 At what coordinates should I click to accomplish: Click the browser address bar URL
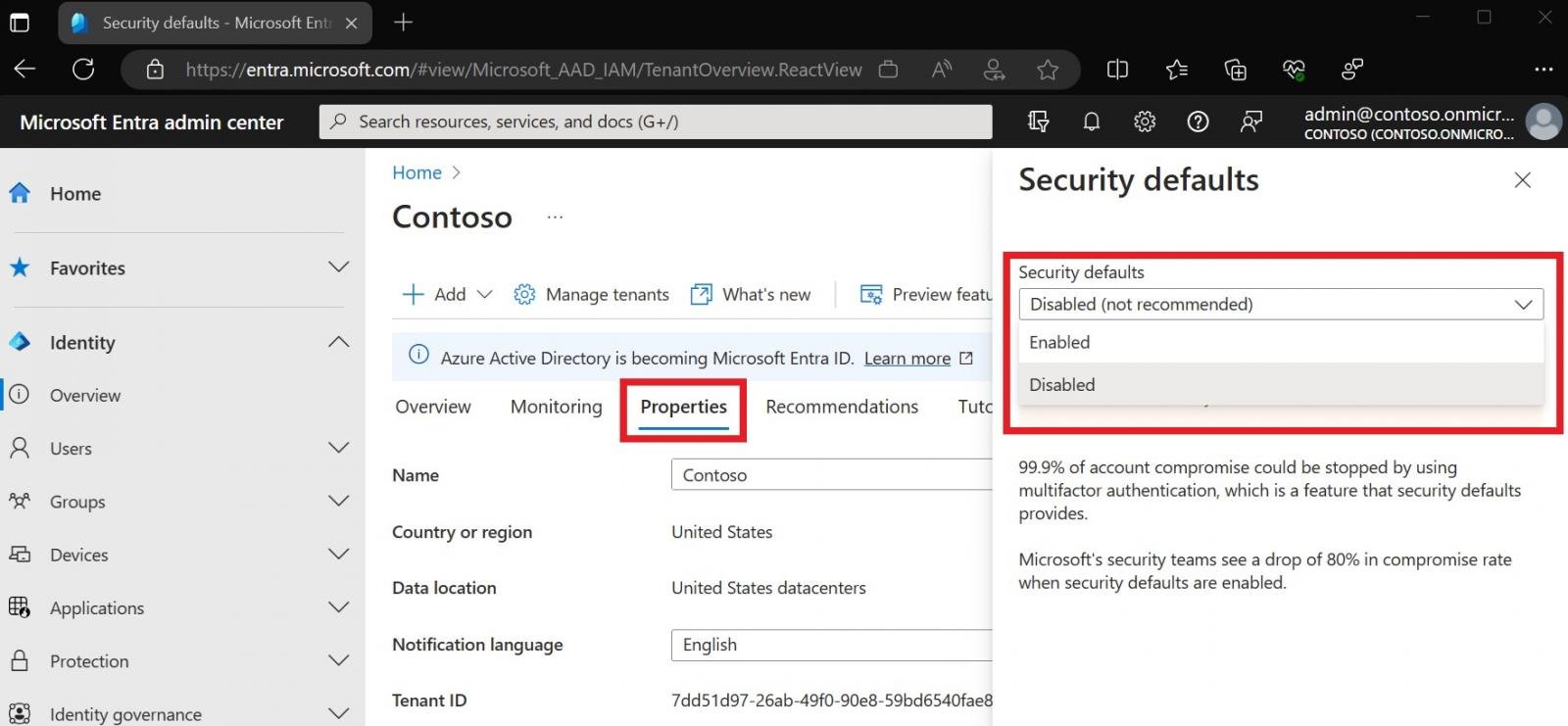point(524,70)
